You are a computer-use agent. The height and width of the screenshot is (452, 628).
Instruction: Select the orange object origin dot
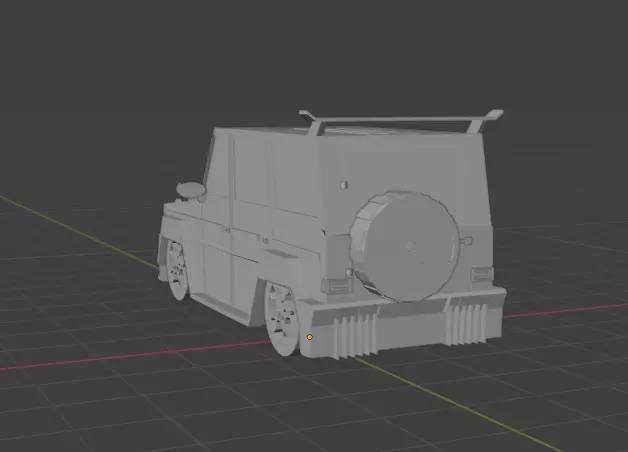[x=310, y=337]
